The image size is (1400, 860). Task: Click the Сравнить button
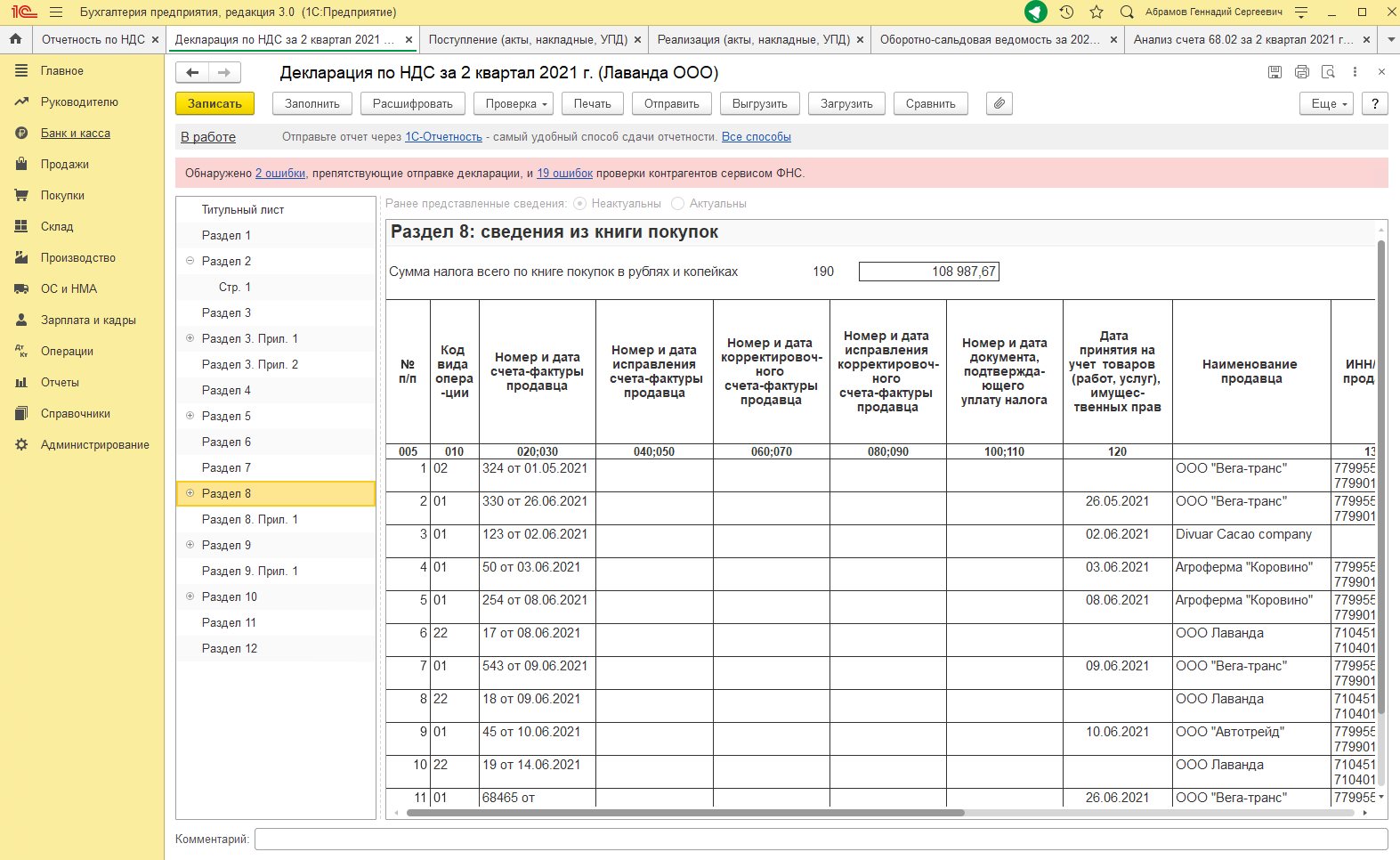click(931, 104)
